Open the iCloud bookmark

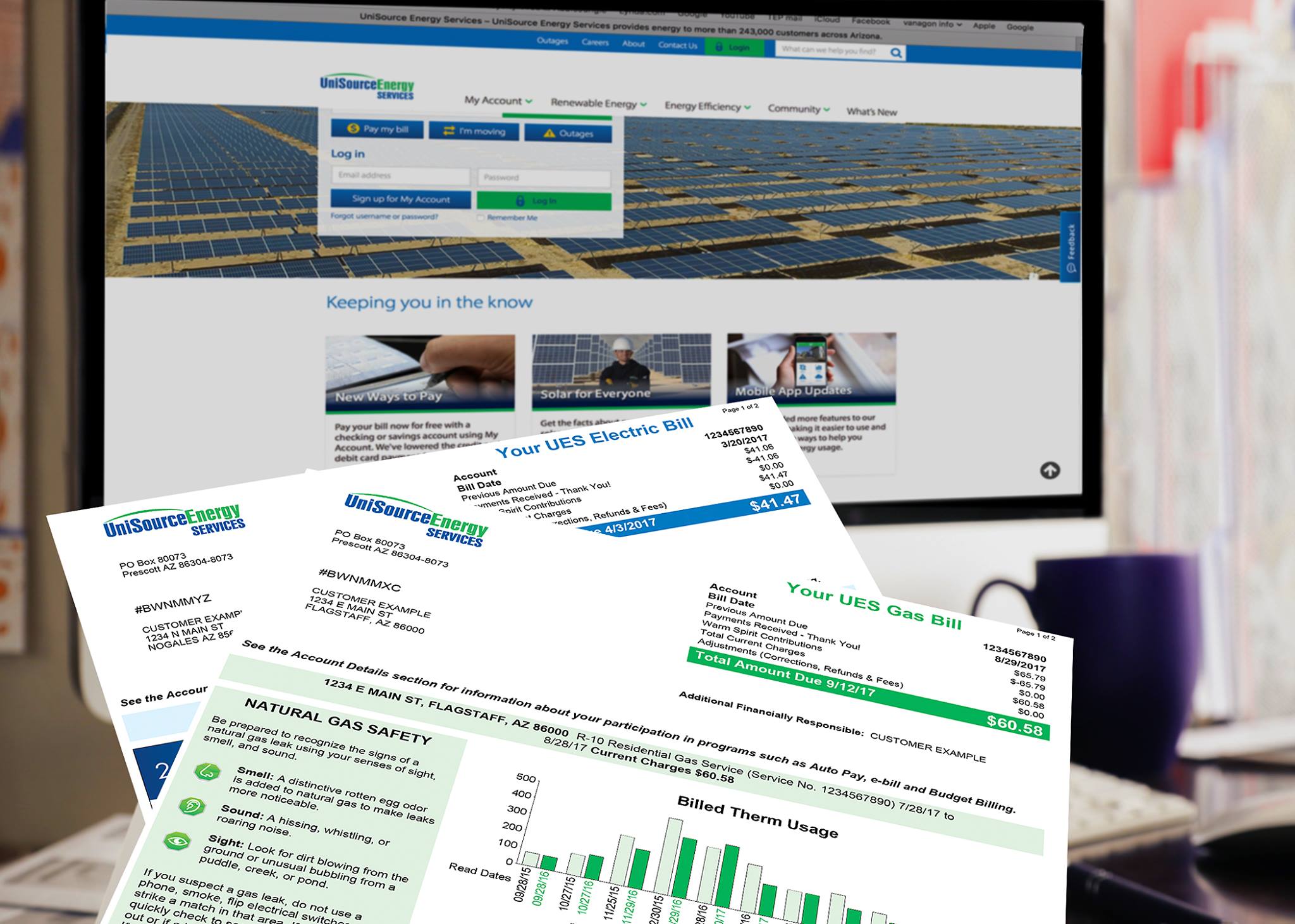(827, 20)
